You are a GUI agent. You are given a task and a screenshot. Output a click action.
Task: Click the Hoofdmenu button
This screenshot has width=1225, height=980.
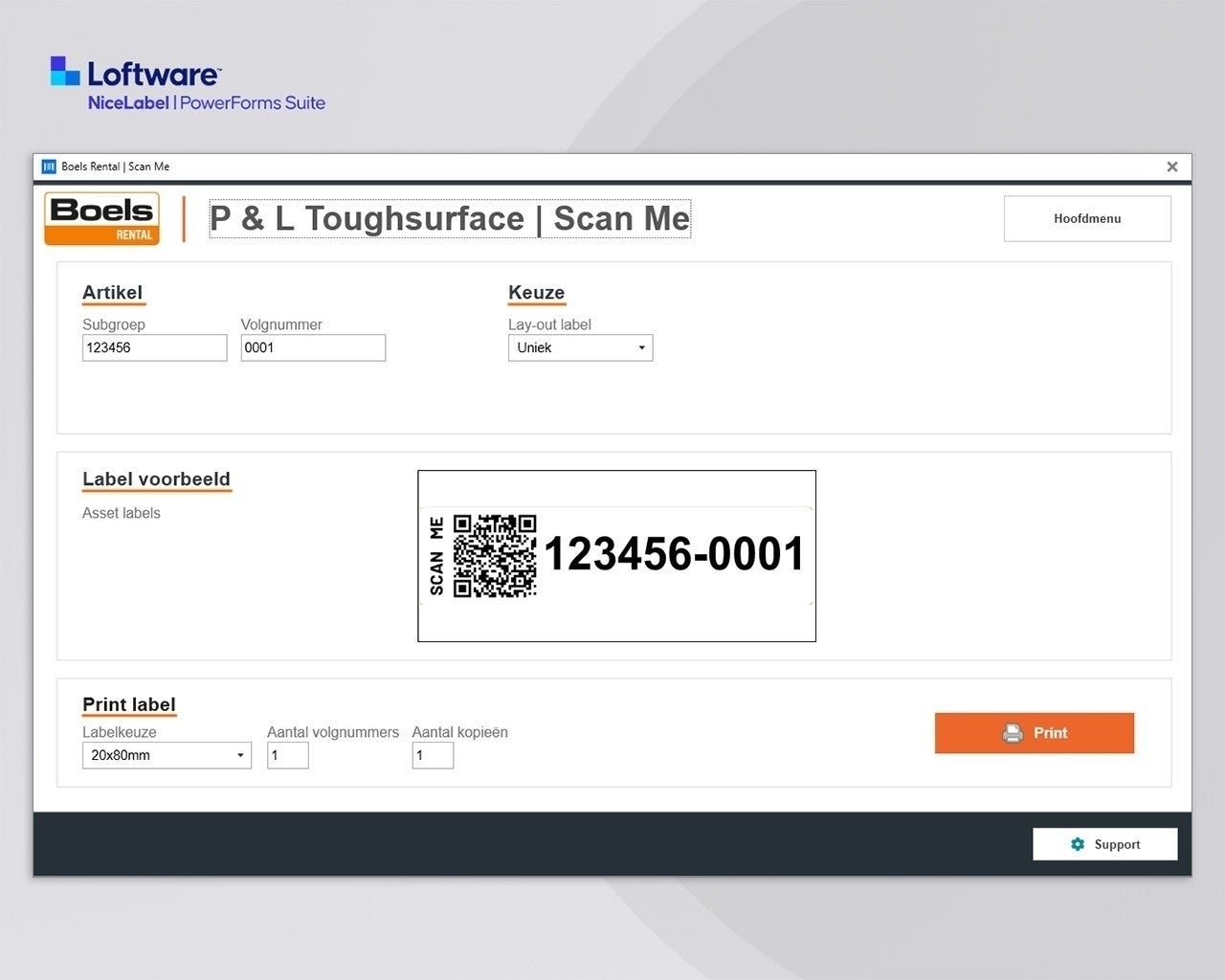coord(1086,219)
